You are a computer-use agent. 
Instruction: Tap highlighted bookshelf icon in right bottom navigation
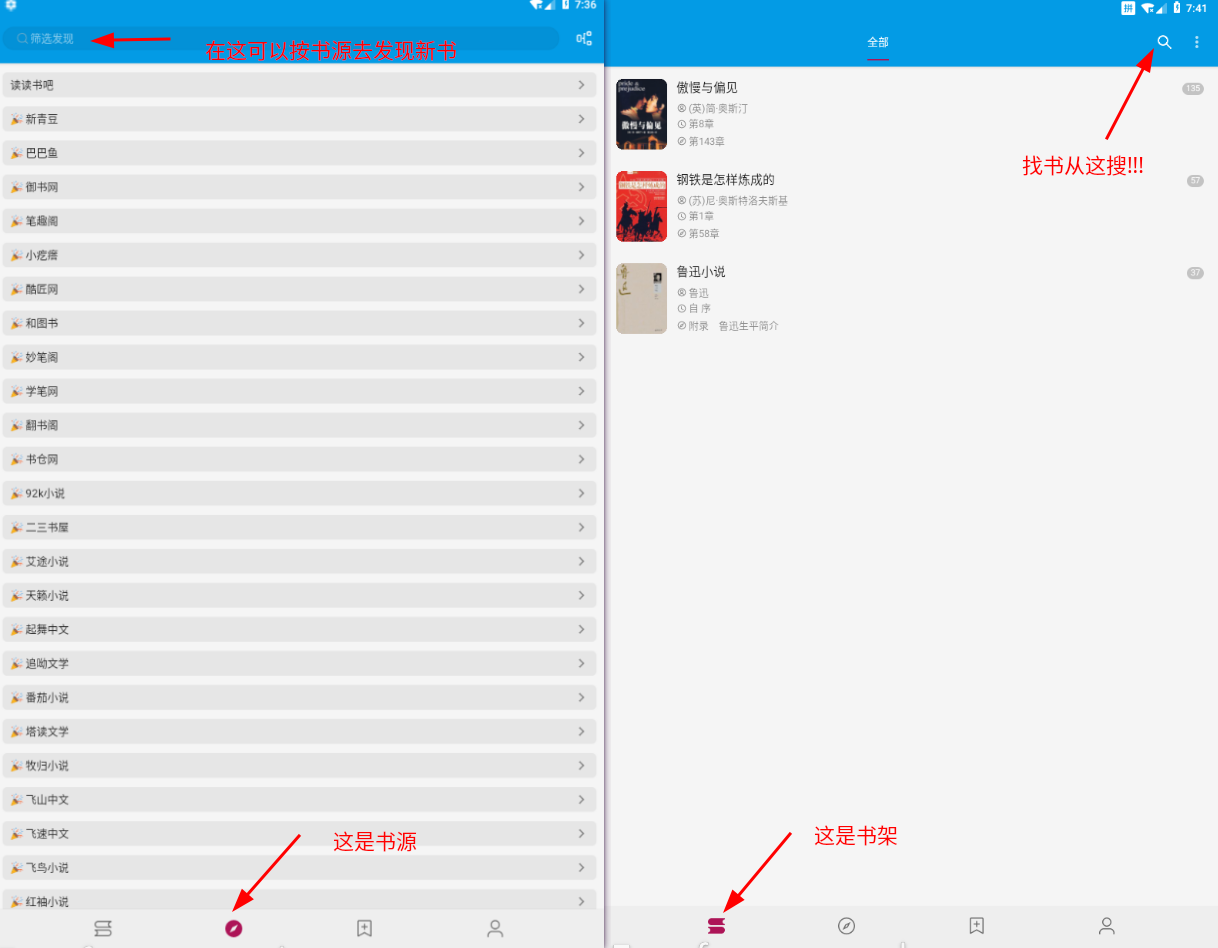click(716, 926)
